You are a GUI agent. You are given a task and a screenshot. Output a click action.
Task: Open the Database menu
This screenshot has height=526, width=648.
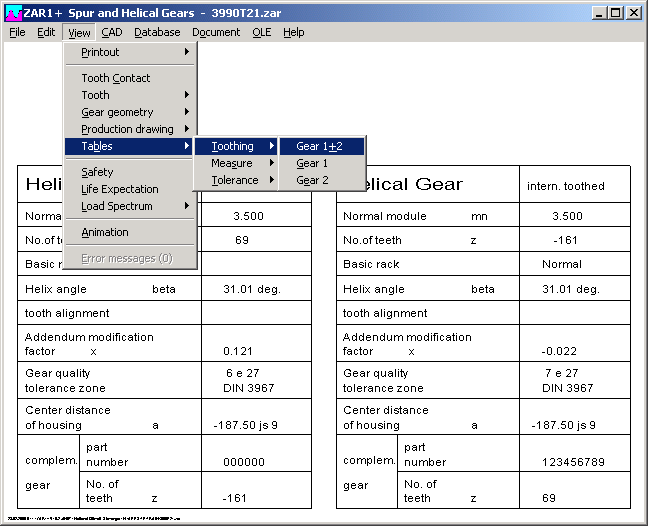157,32
